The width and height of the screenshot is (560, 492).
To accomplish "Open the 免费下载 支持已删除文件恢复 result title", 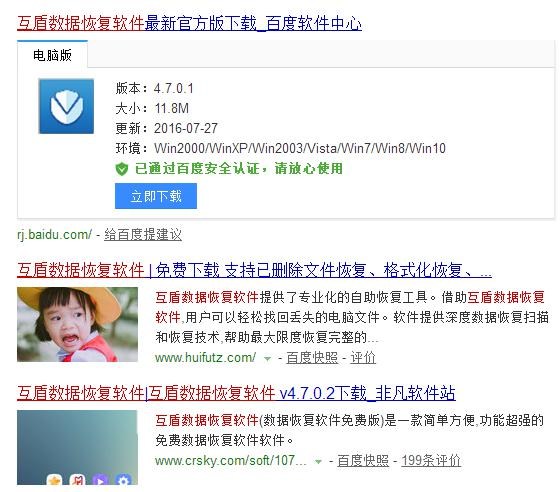I will click(x=254, y=270).
